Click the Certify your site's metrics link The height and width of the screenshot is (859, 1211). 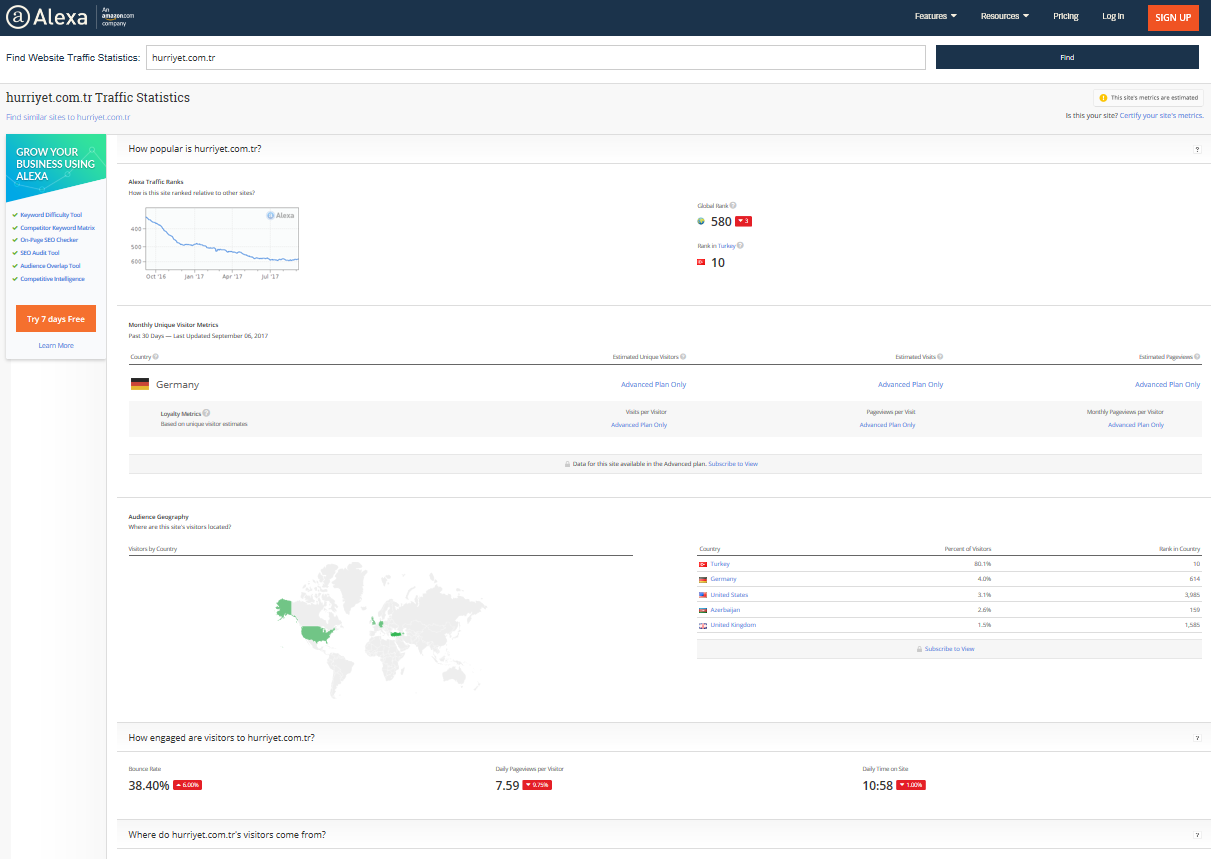point(1161,116)
